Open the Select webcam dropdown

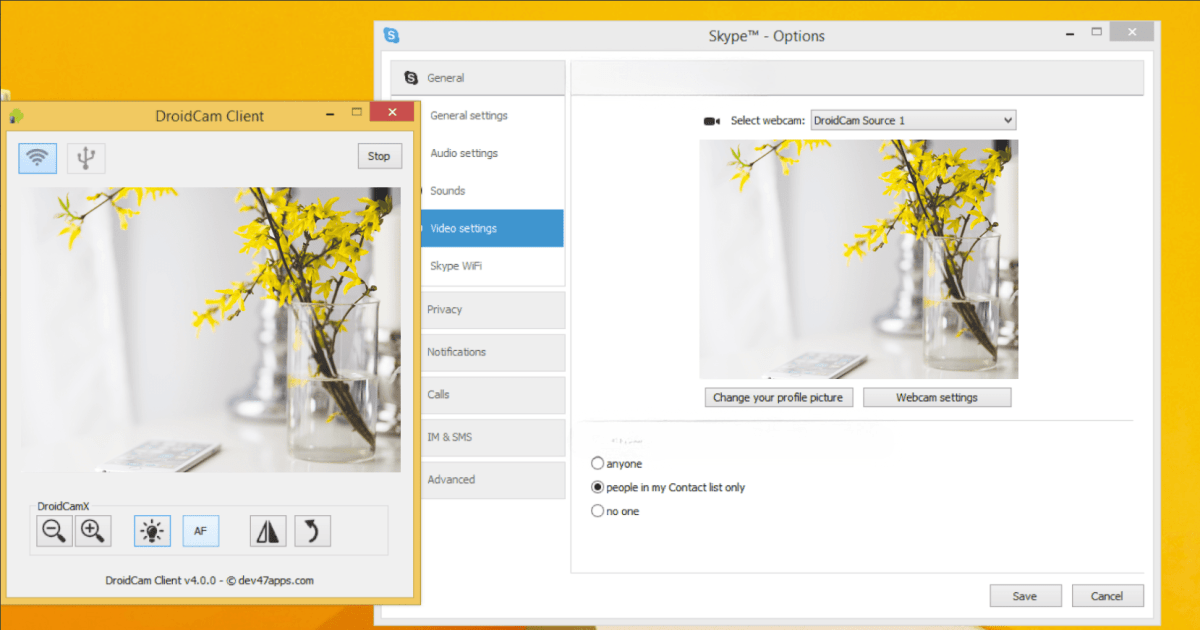click(x=1005, y=119)
